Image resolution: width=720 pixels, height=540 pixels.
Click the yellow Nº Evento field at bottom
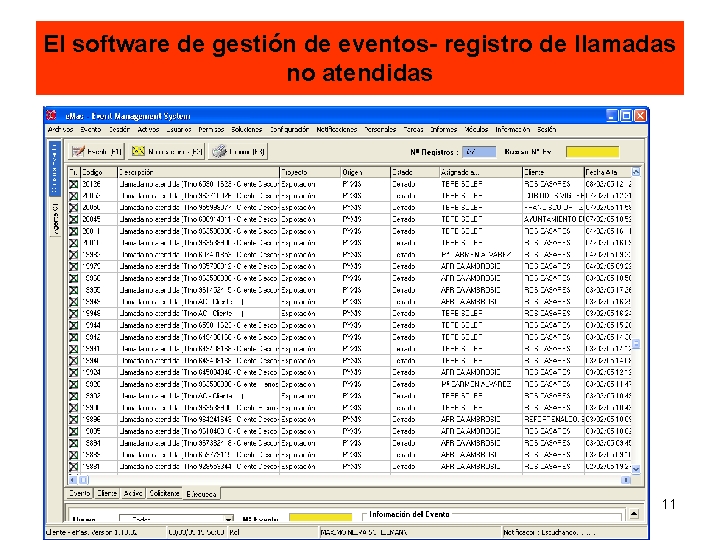click(320, 518)
